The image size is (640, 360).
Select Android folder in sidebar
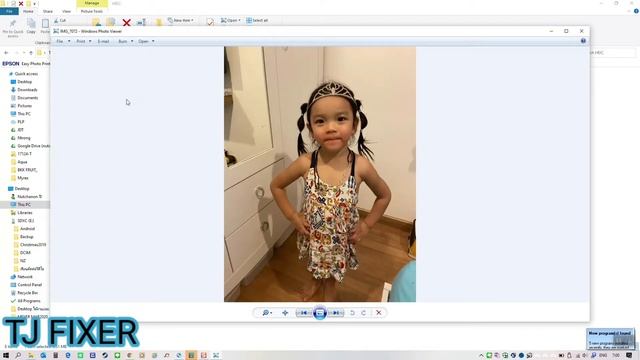pyautogui.click(x=27, y=229)
